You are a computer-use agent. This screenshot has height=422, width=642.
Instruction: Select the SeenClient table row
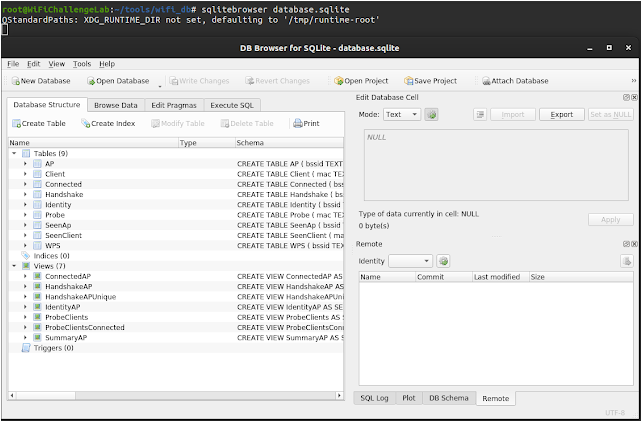click(176, 235)
